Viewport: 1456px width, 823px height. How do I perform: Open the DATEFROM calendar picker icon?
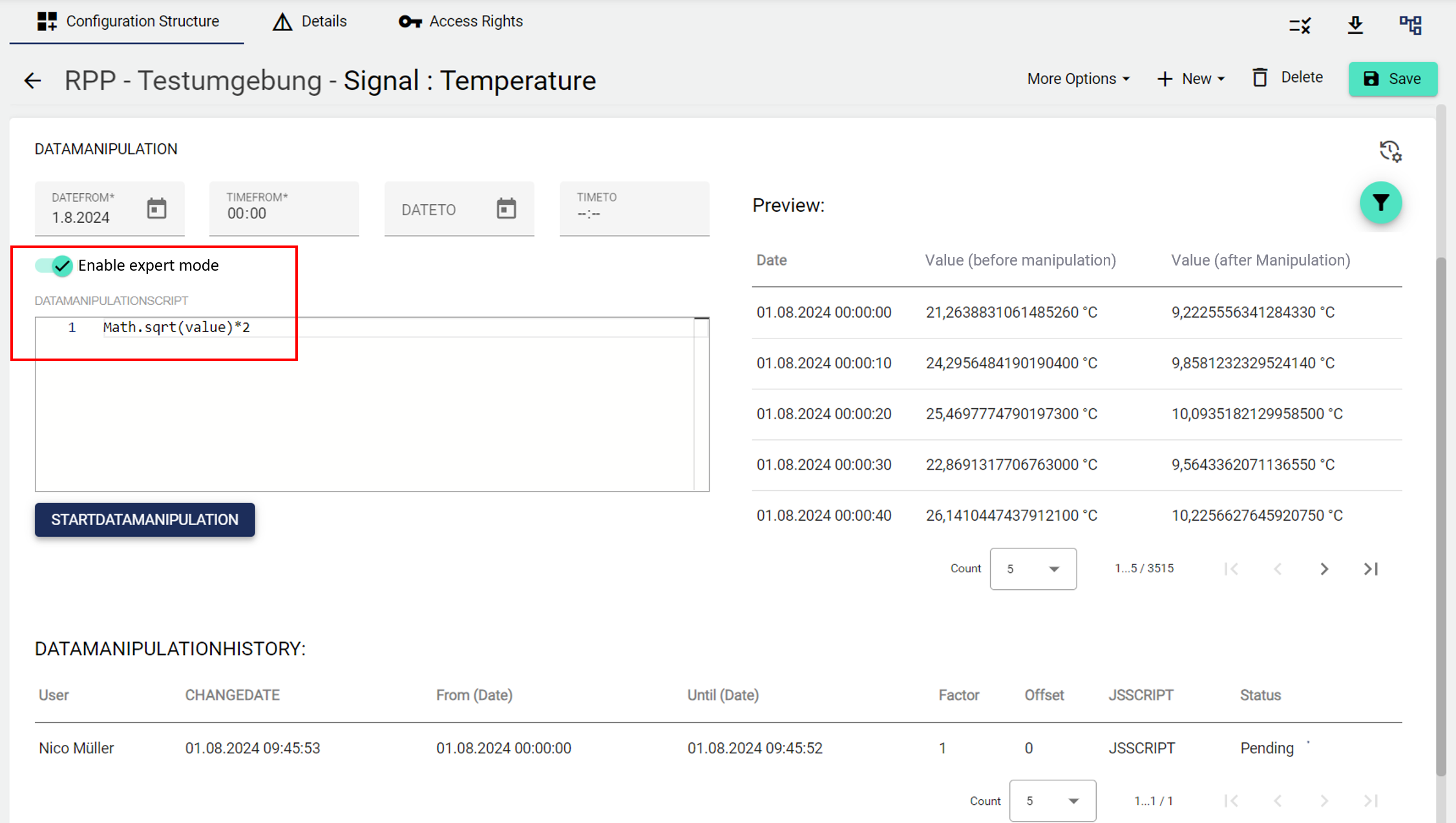point(156,209)
